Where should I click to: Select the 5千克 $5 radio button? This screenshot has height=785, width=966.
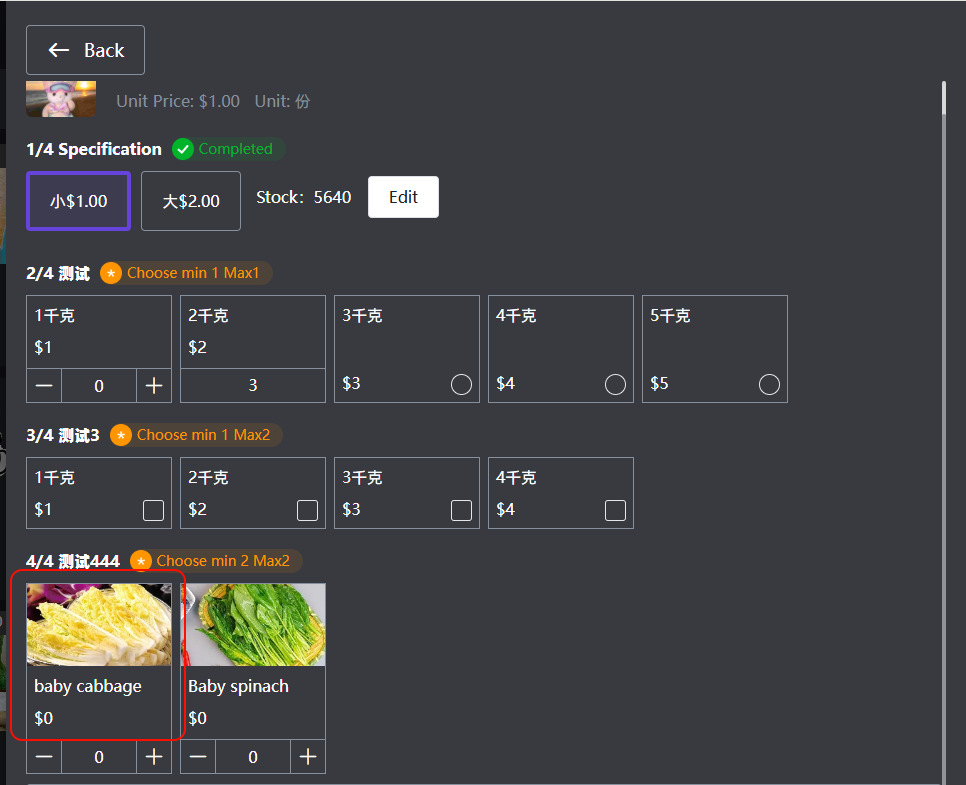pos(769,384)
